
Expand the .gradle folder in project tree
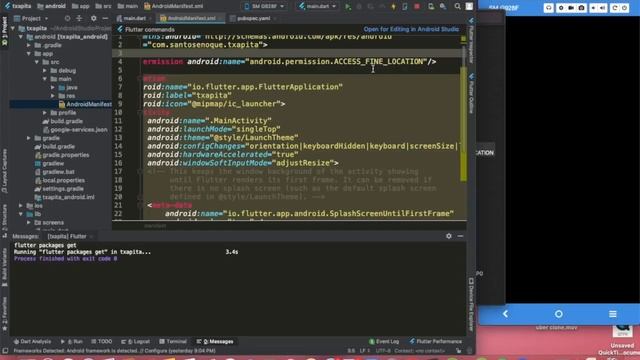pos(29,45)
